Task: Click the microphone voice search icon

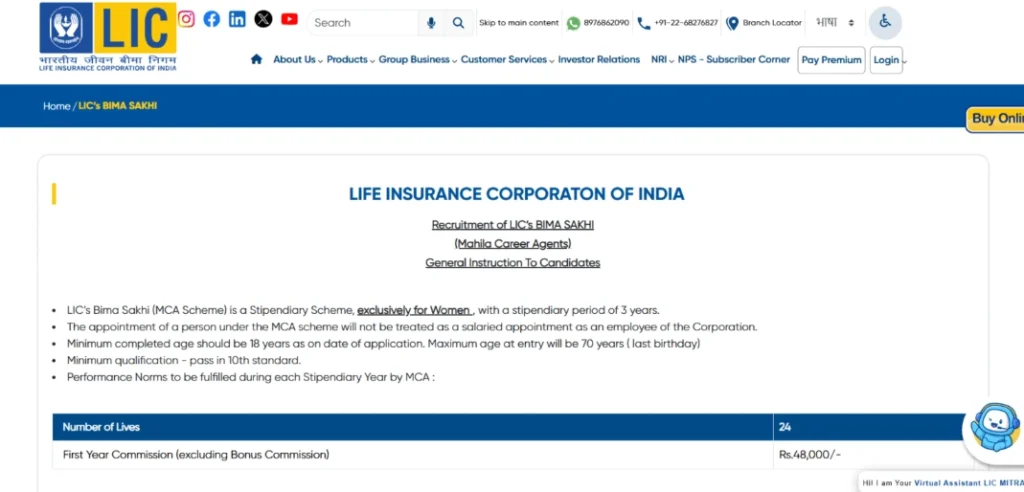Action: click(x=431, y=23)
